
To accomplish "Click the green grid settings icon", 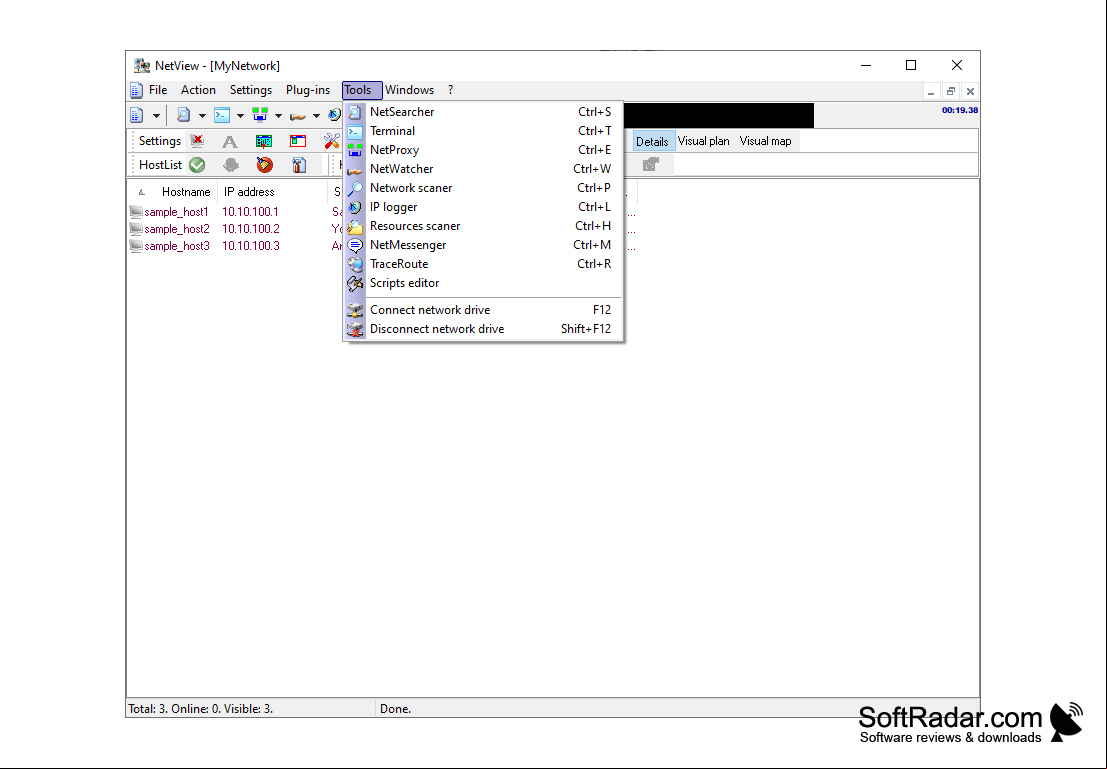I will tap(264, 141).
